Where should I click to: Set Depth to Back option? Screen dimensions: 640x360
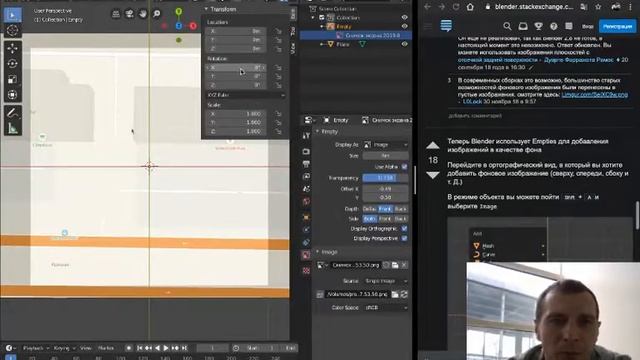400,209
